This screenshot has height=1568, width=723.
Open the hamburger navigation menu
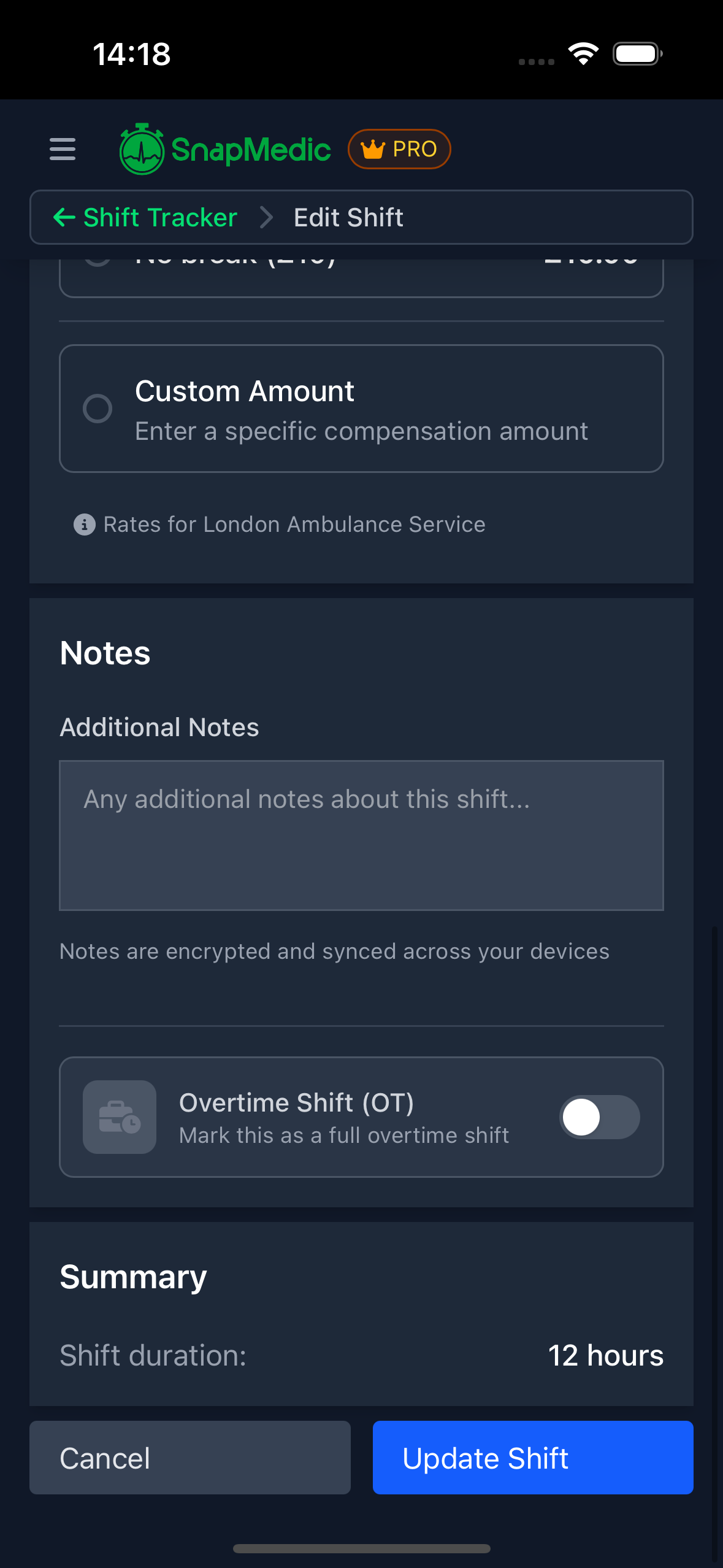62,149
